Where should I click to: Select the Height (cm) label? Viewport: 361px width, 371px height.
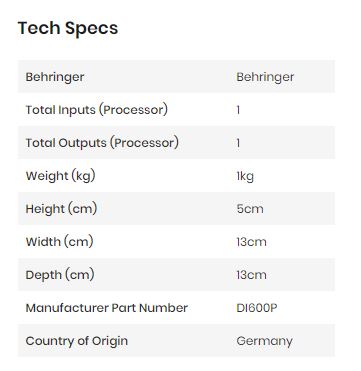[x=61, y=209]
